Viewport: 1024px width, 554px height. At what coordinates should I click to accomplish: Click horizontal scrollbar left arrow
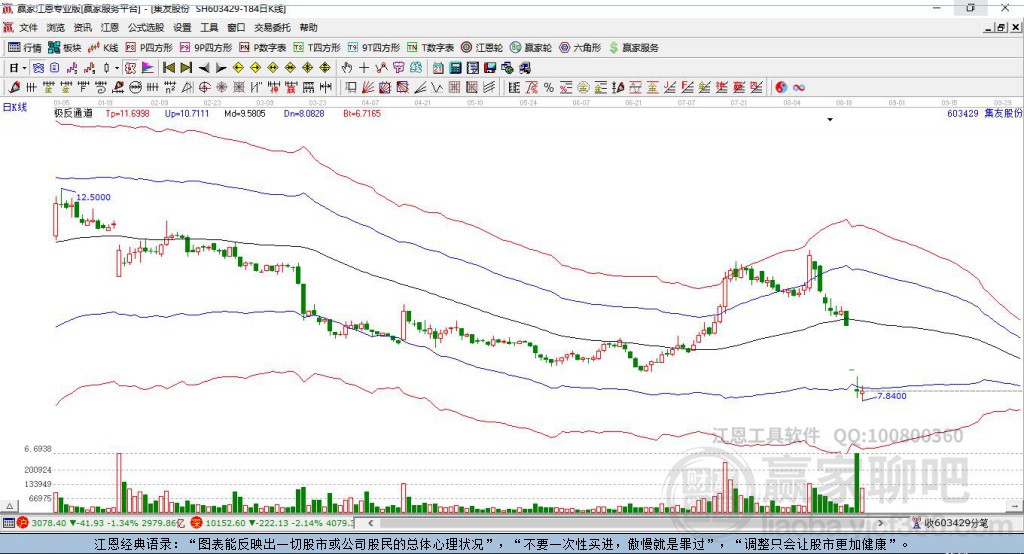click(370, 523)
